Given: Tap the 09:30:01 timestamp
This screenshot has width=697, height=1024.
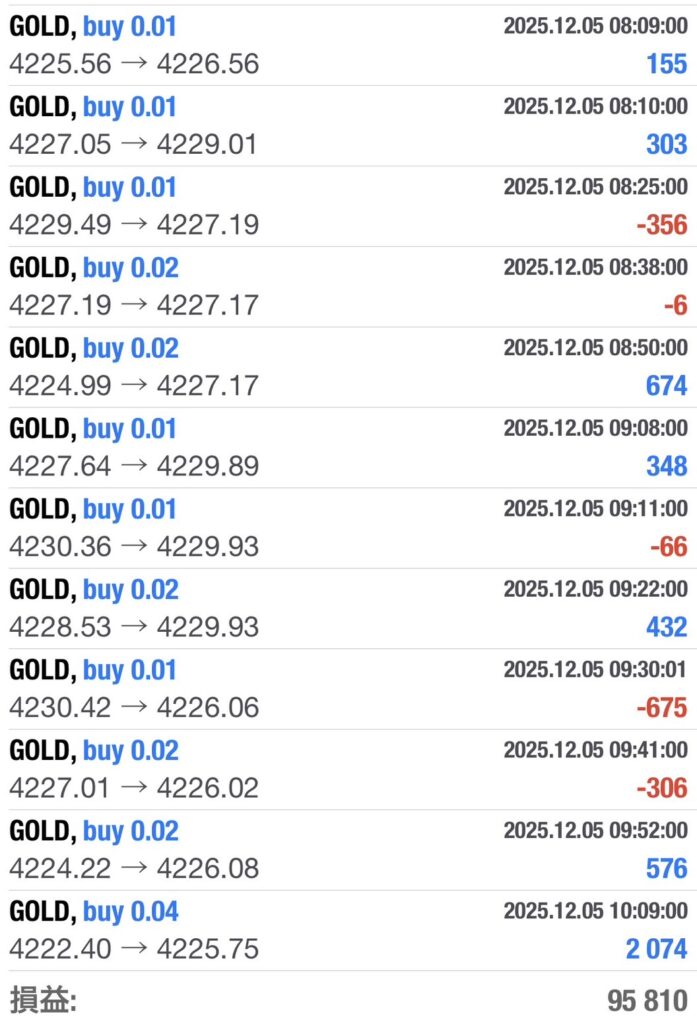Looking at the screenshot, I should 595,670.
